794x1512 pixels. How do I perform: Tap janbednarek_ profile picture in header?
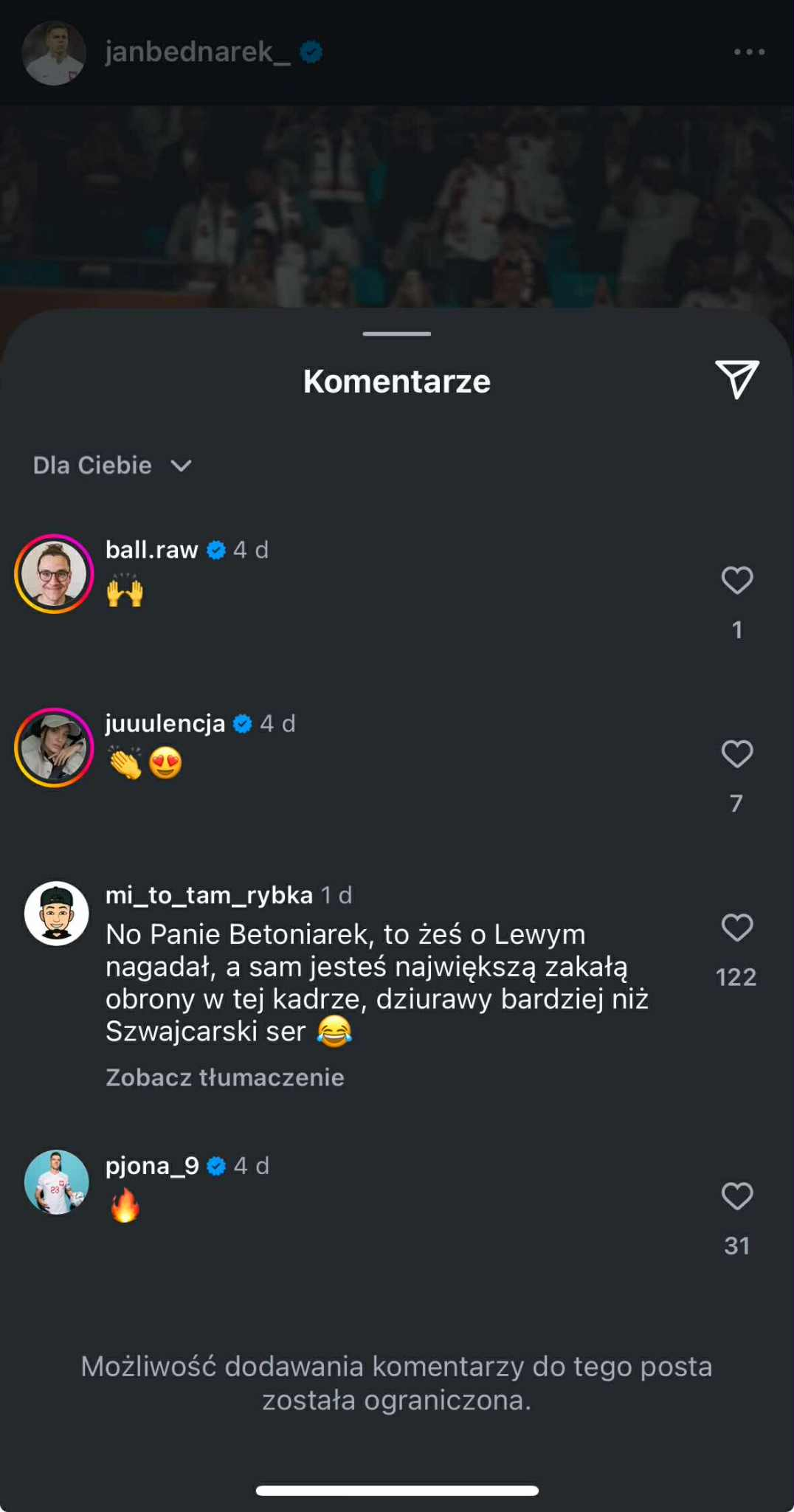pyautogui.click(x=53, y=53)
